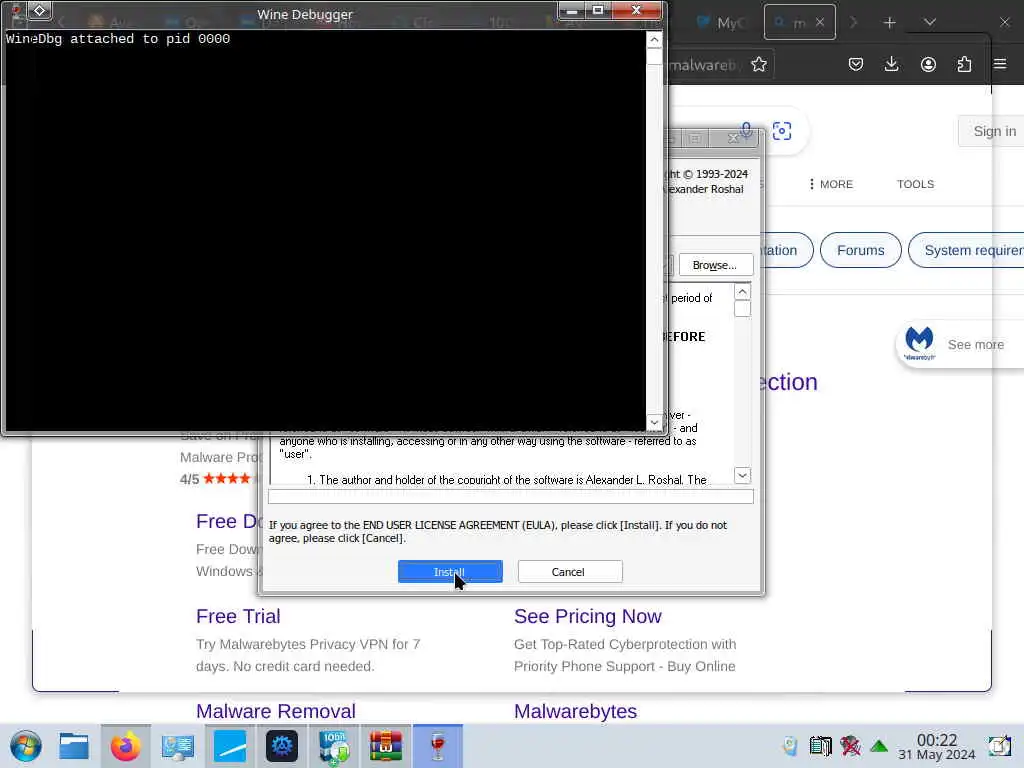Screen dimensions: 1024x768
Task: Open the Malwarebytes result link
Action: click(575, 711)
